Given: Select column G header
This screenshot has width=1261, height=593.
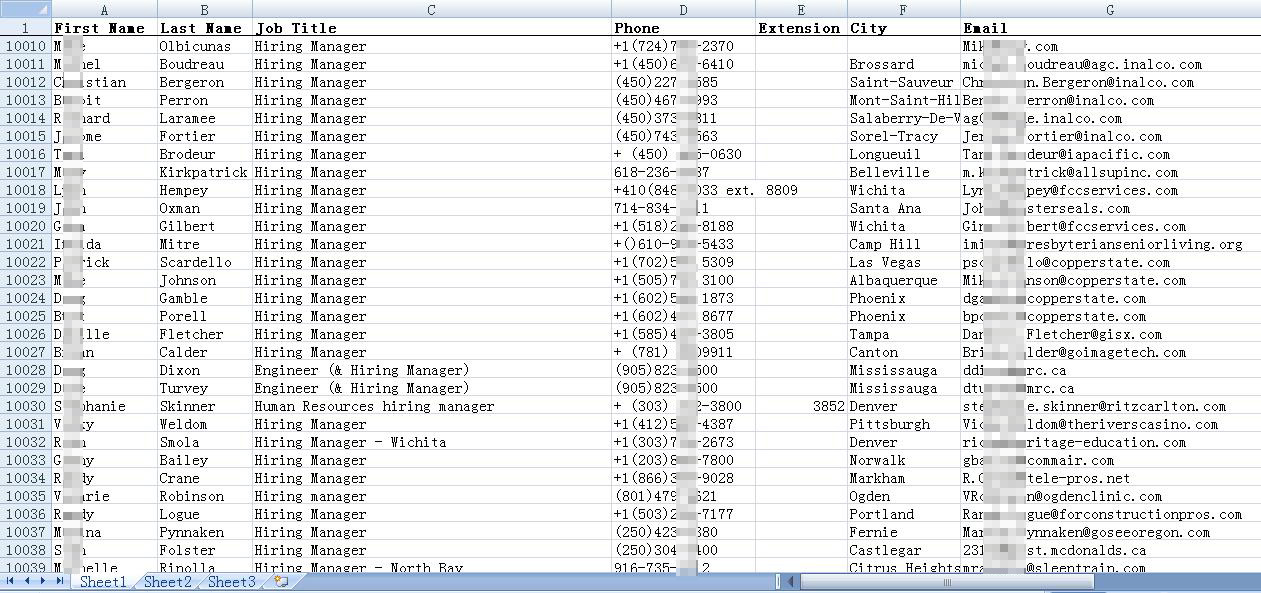Looking at the screenshot, I should (1110, 9).
